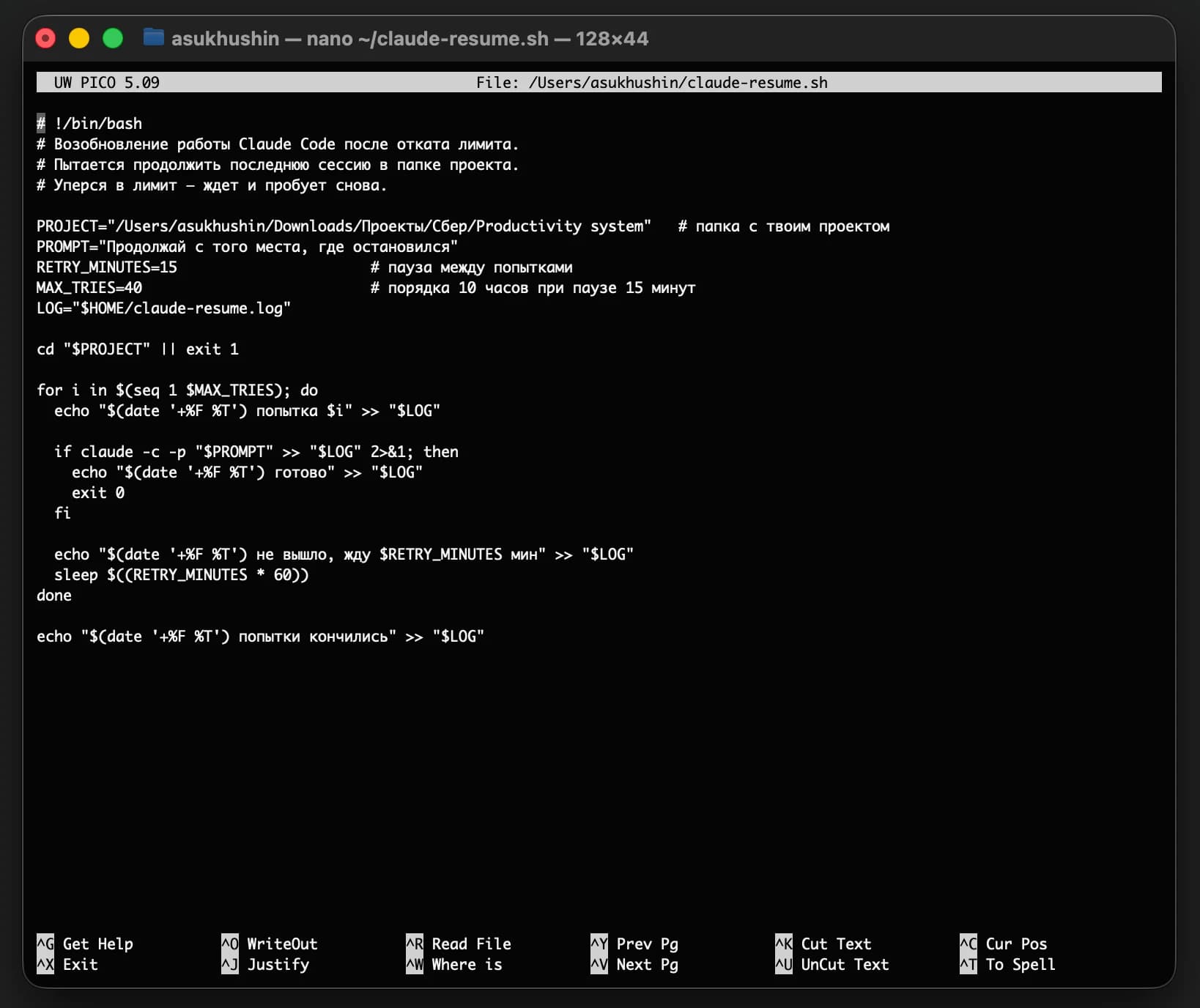Click the green zoom window button
Screen dimensions: 1200x1008
[113, 38]
